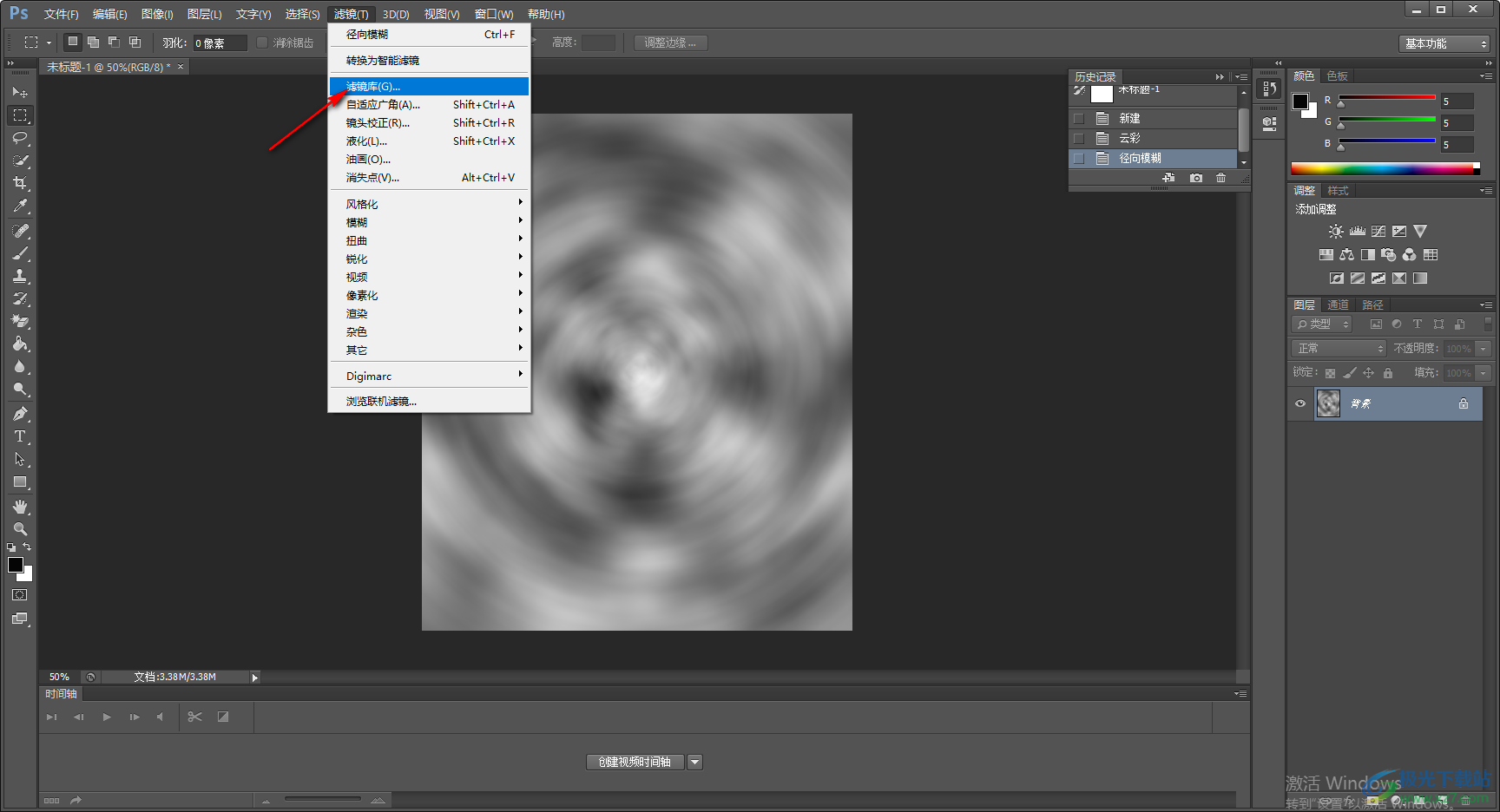Select the Eyedropper tool
1500x812 pixels.
[x=20, y=206]
